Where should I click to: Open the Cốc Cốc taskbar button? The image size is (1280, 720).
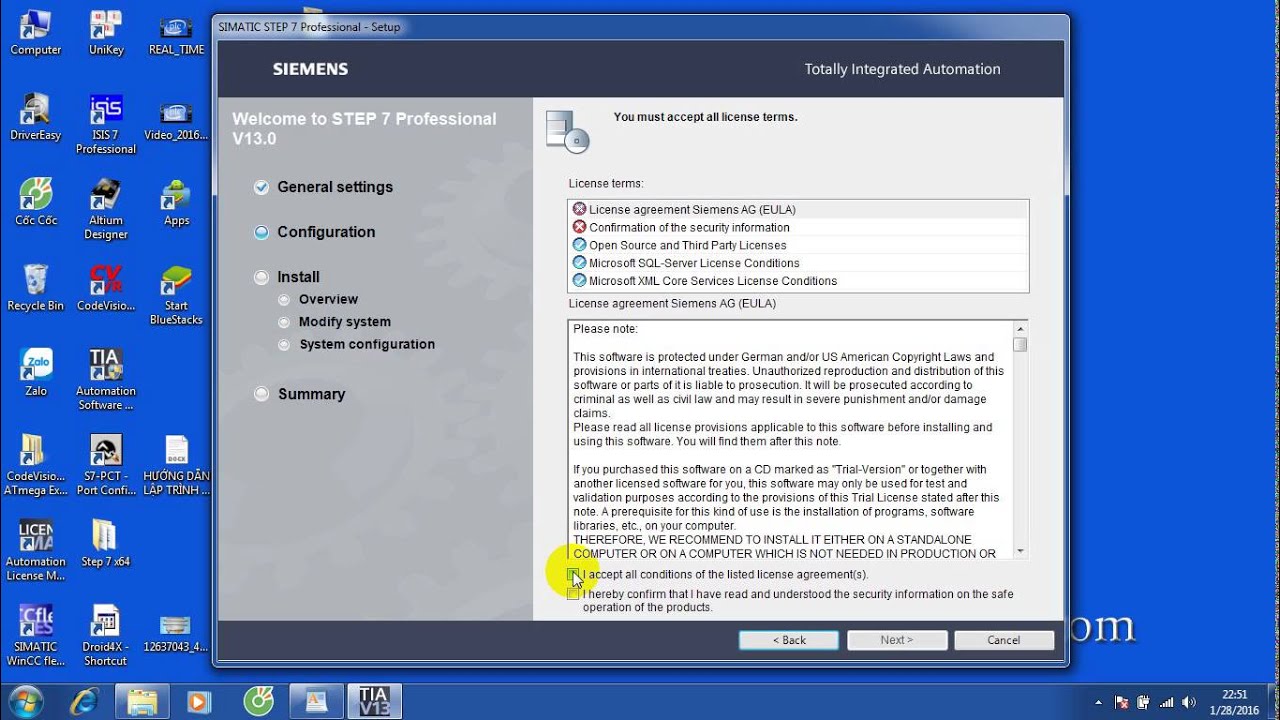pos(259,701)
